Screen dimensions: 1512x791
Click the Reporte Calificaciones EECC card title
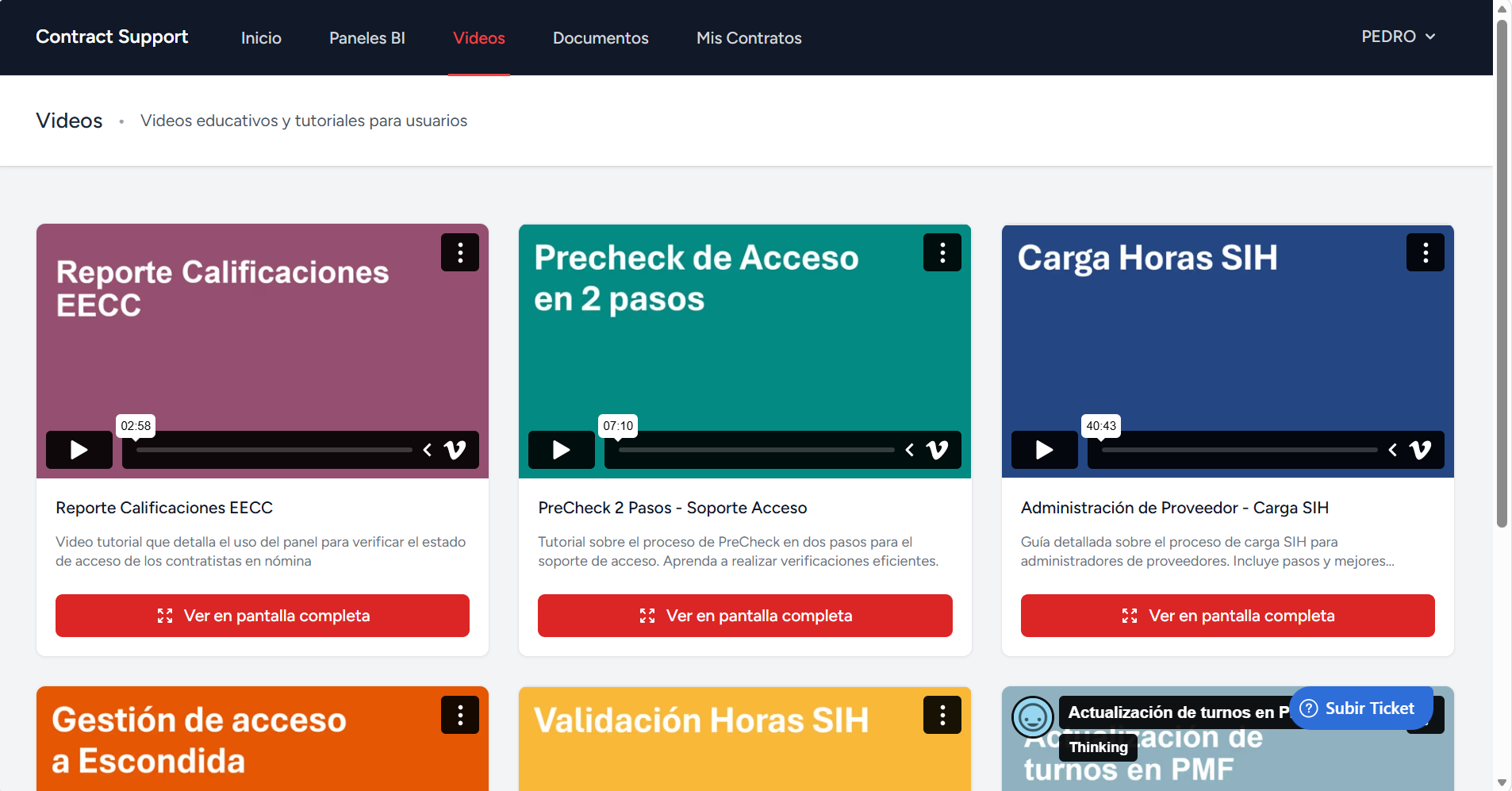[164, 508]
